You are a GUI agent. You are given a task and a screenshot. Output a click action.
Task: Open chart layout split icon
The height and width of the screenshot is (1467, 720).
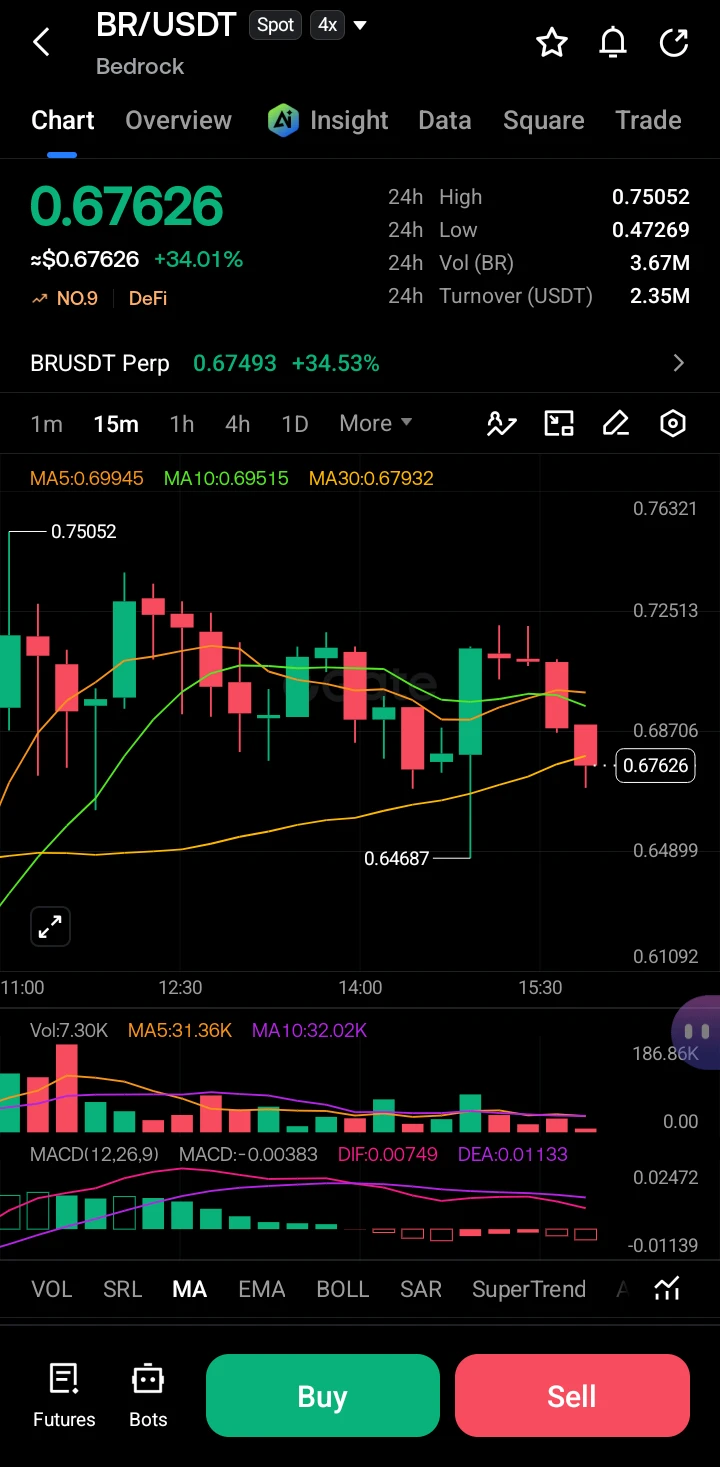point(559,424)
